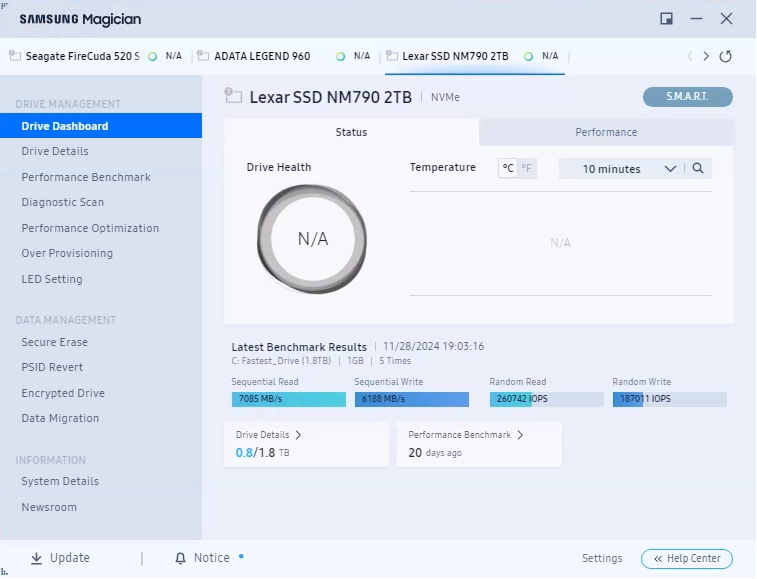This screenshot has width=757, height=579.
Task: Click the temperature search magnifier icon
Action: coord(698,168)
